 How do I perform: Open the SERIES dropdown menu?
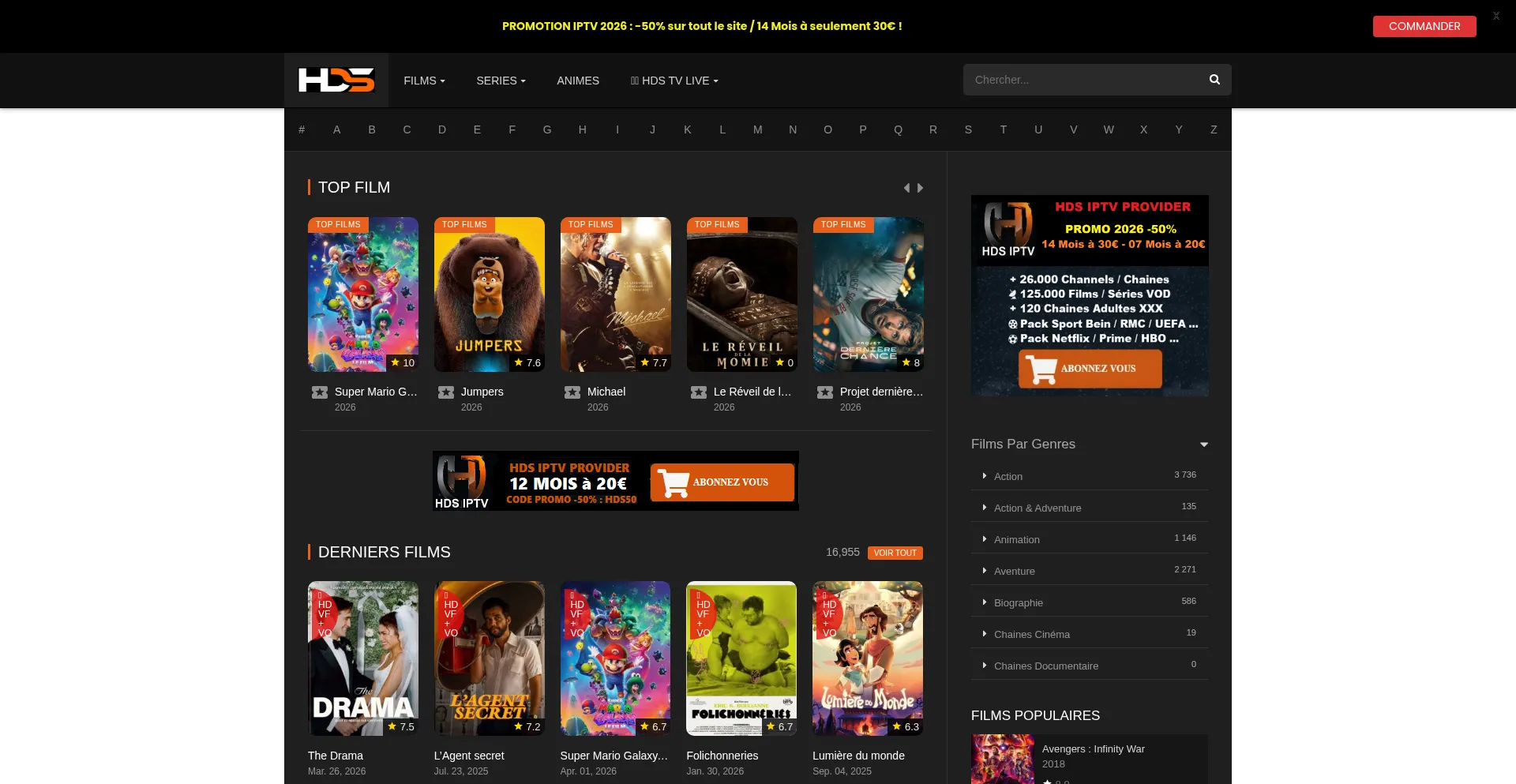click(501, 81)
